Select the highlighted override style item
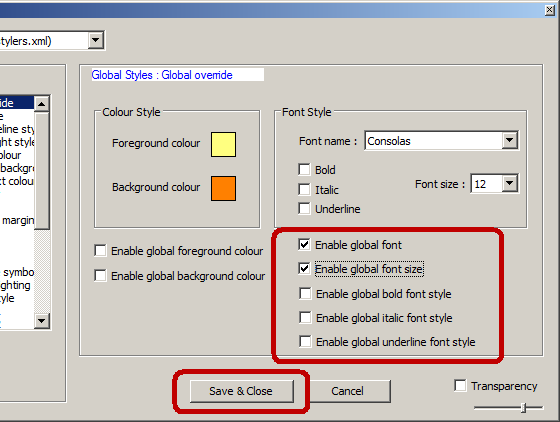560x422 pixels. click(x=17, y=103)
